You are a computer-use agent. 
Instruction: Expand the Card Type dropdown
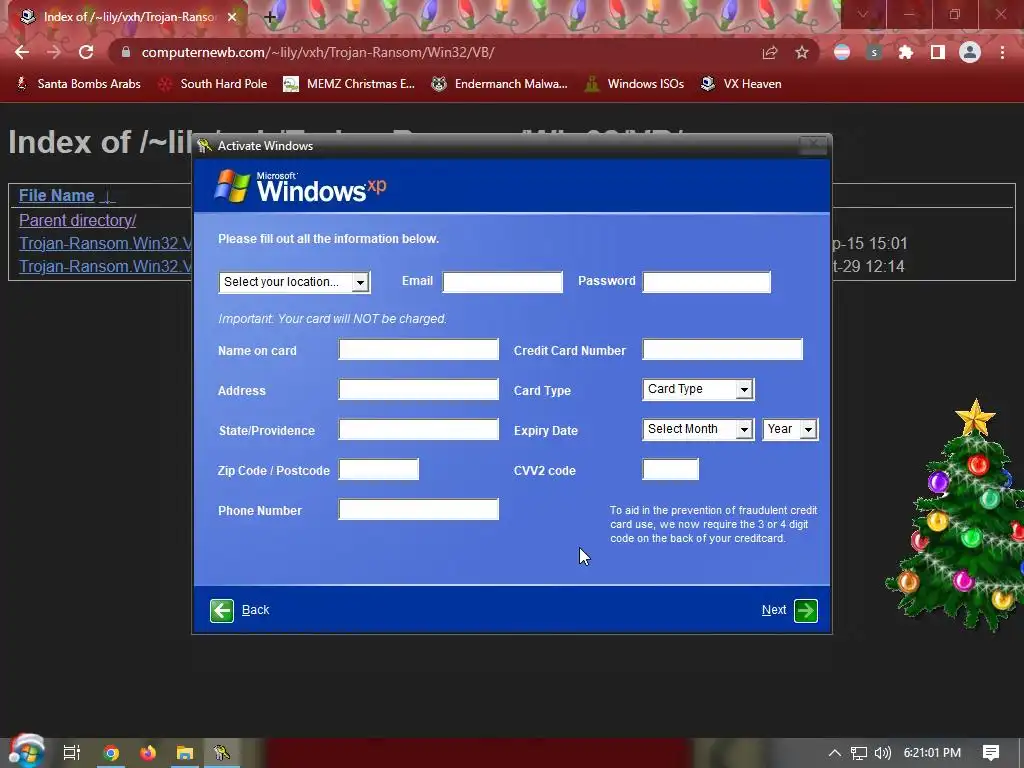pos(698,389)
